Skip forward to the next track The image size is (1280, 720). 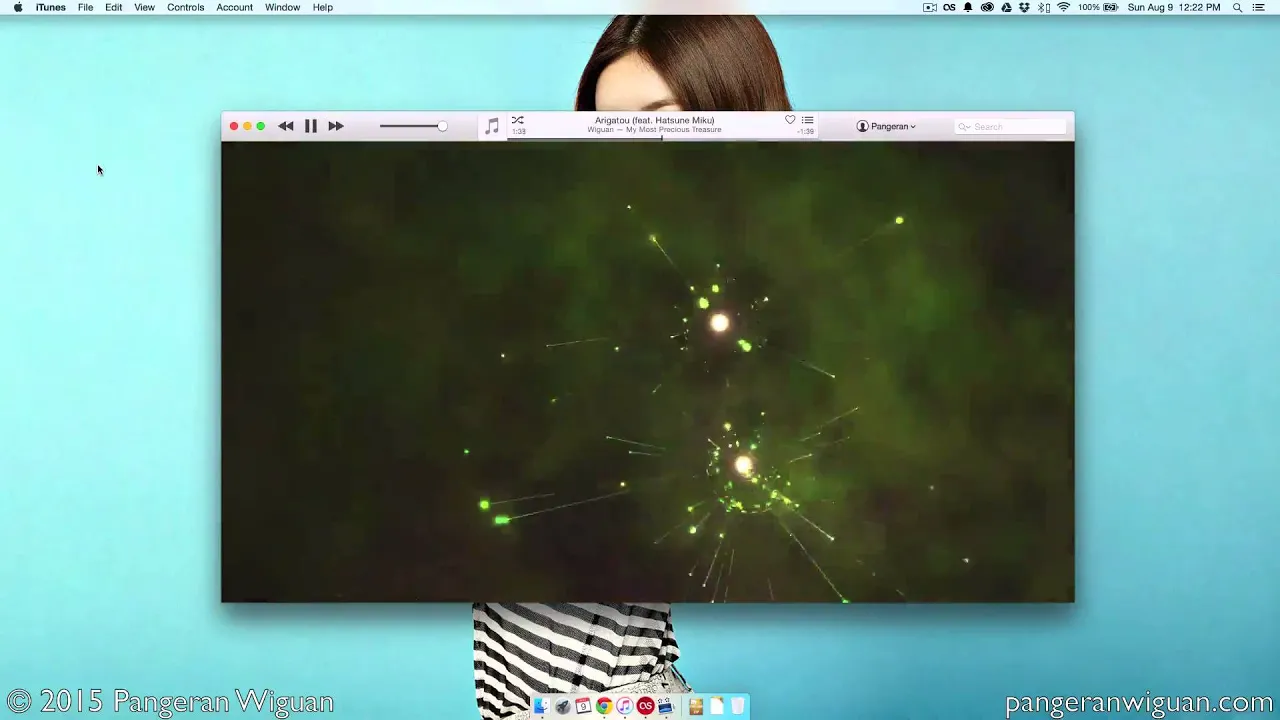click(336, 126)
